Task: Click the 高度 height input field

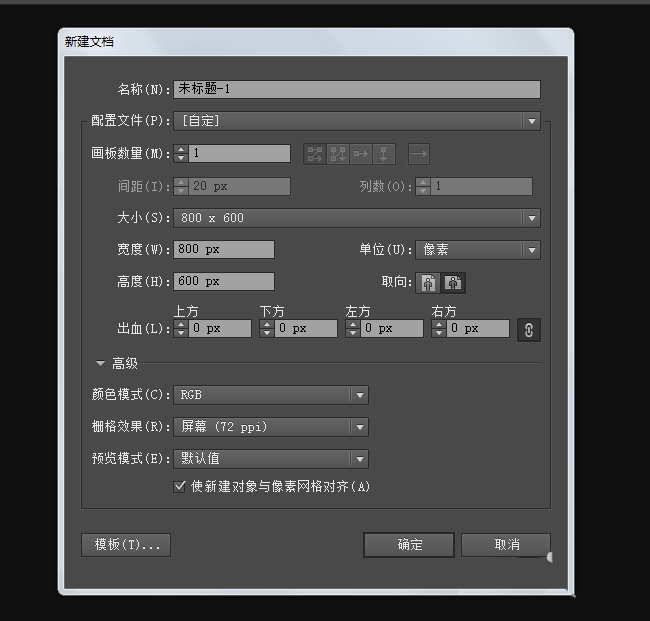Action: (x=224, y=281)
